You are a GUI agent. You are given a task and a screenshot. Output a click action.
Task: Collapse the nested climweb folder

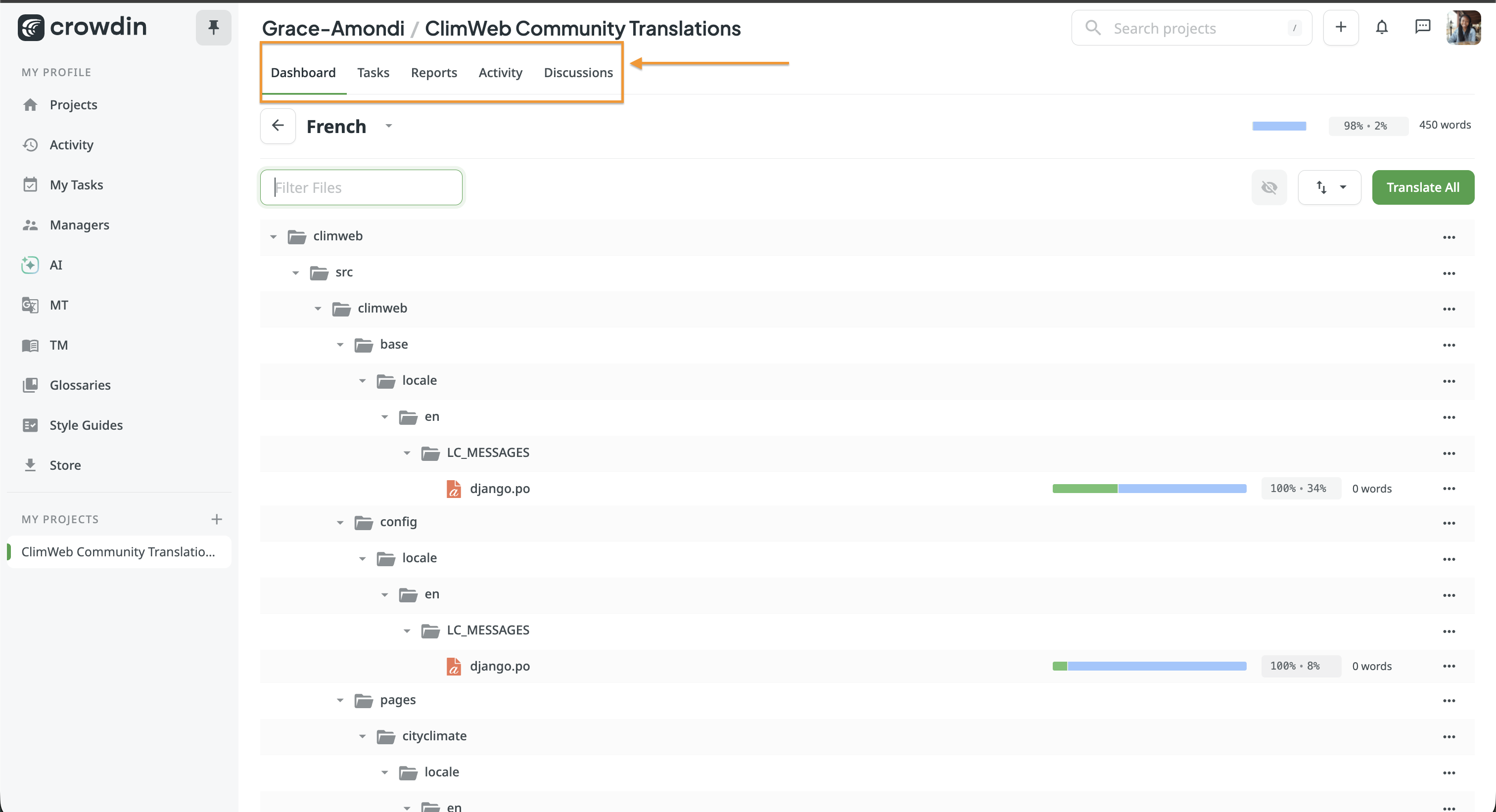tap(318, 309)
